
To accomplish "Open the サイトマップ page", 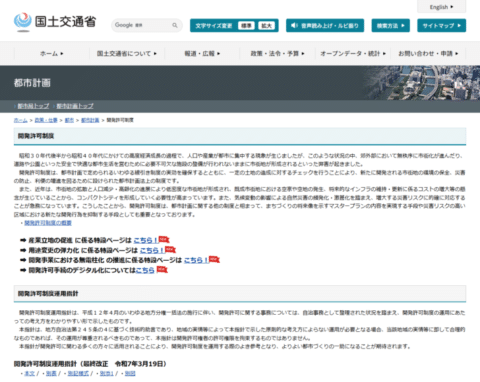I will point(442,26).
